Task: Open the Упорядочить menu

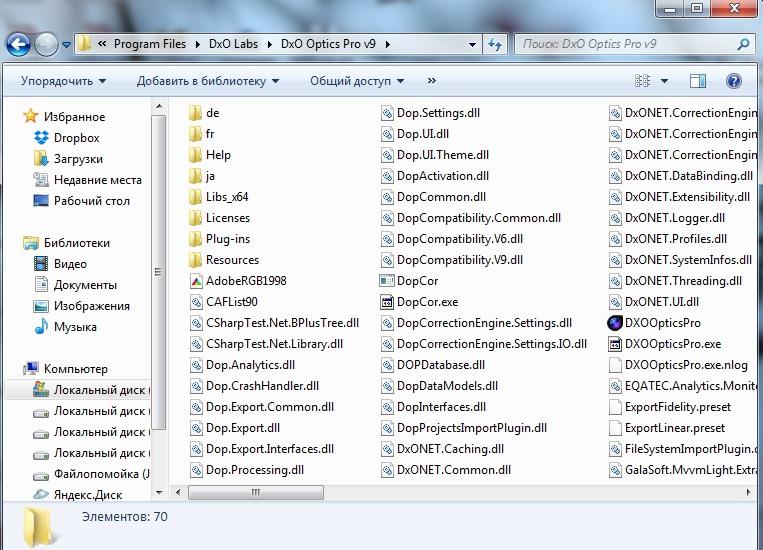Action: click(63, 81)
